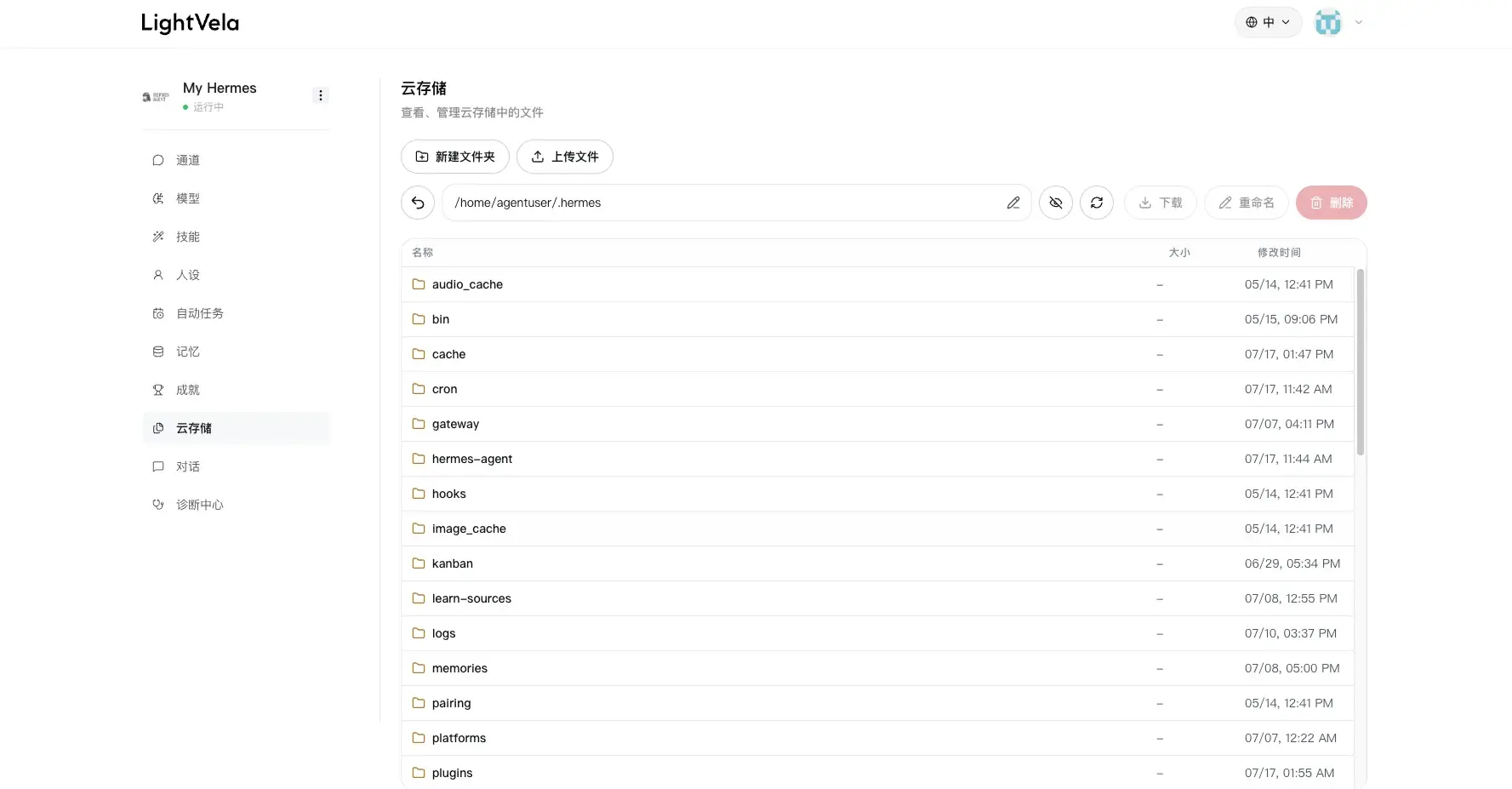
Task: Click the 下载 button
Action: [x=1161, y=203]
